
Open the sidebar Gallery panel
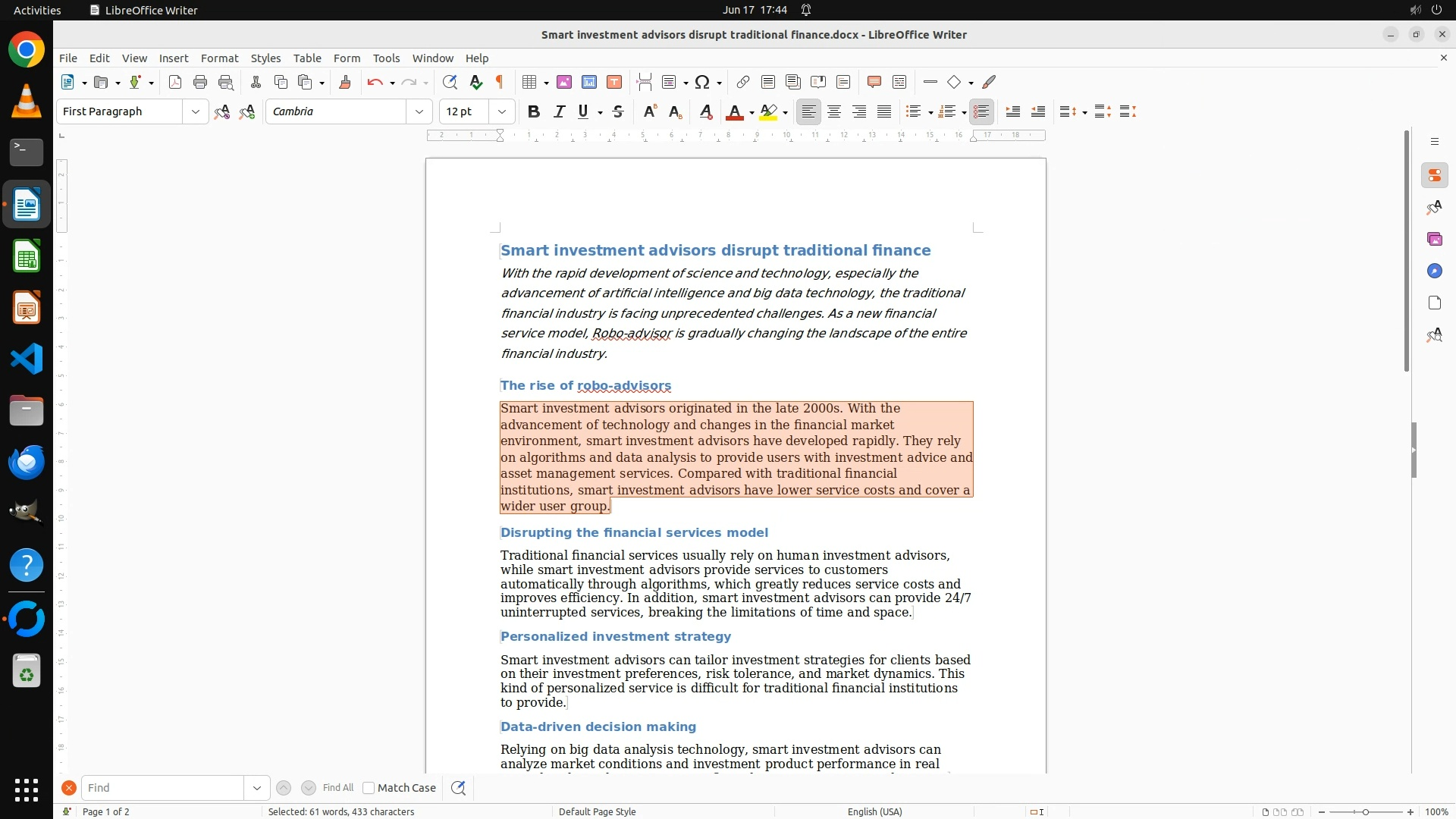coord(1434,239)
